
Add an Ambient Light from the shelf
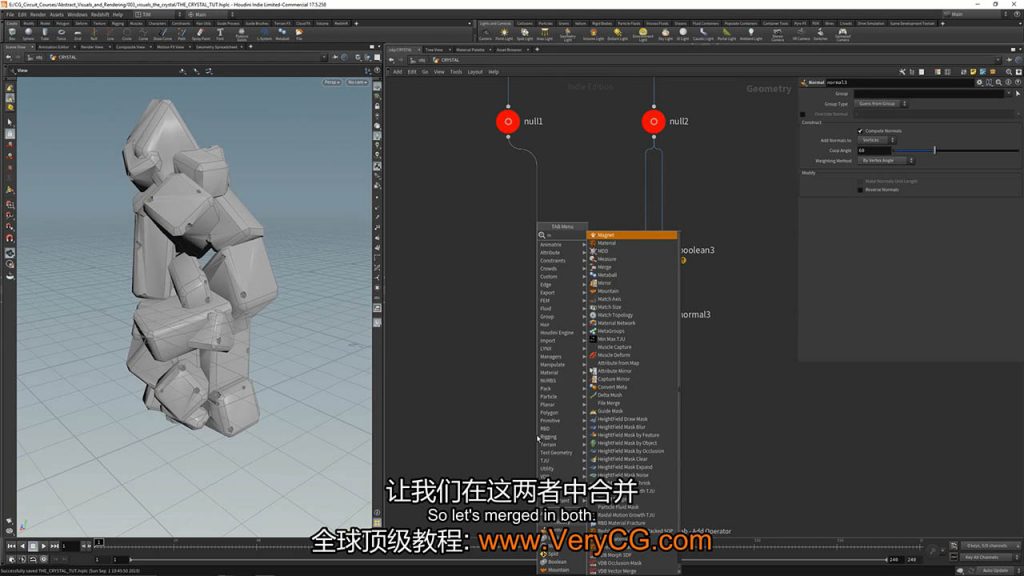(x=751, y=34)
